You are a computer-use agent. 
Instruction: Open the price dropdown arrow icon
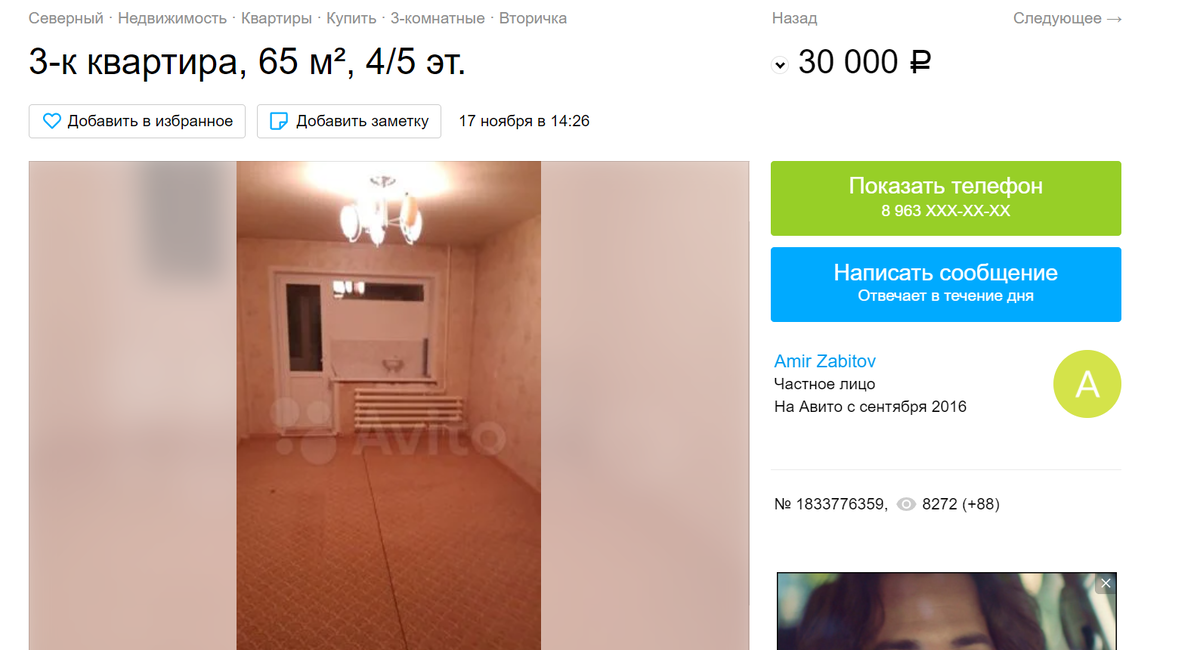(x=780, y=65)
